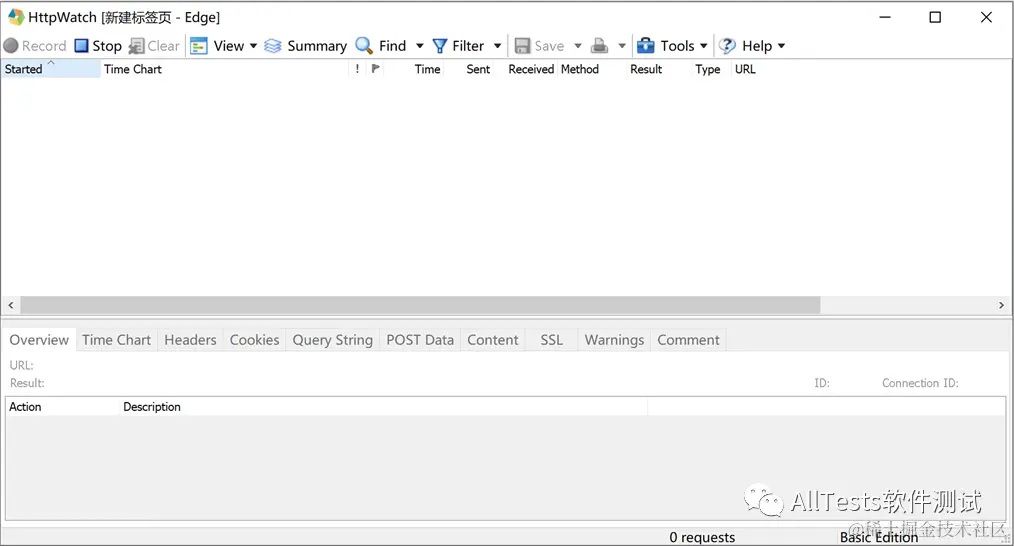Image resolution: width=1014 pixels, height=546 pixels.
Task: Open the SSL tab
Action: tap(551, 340)
